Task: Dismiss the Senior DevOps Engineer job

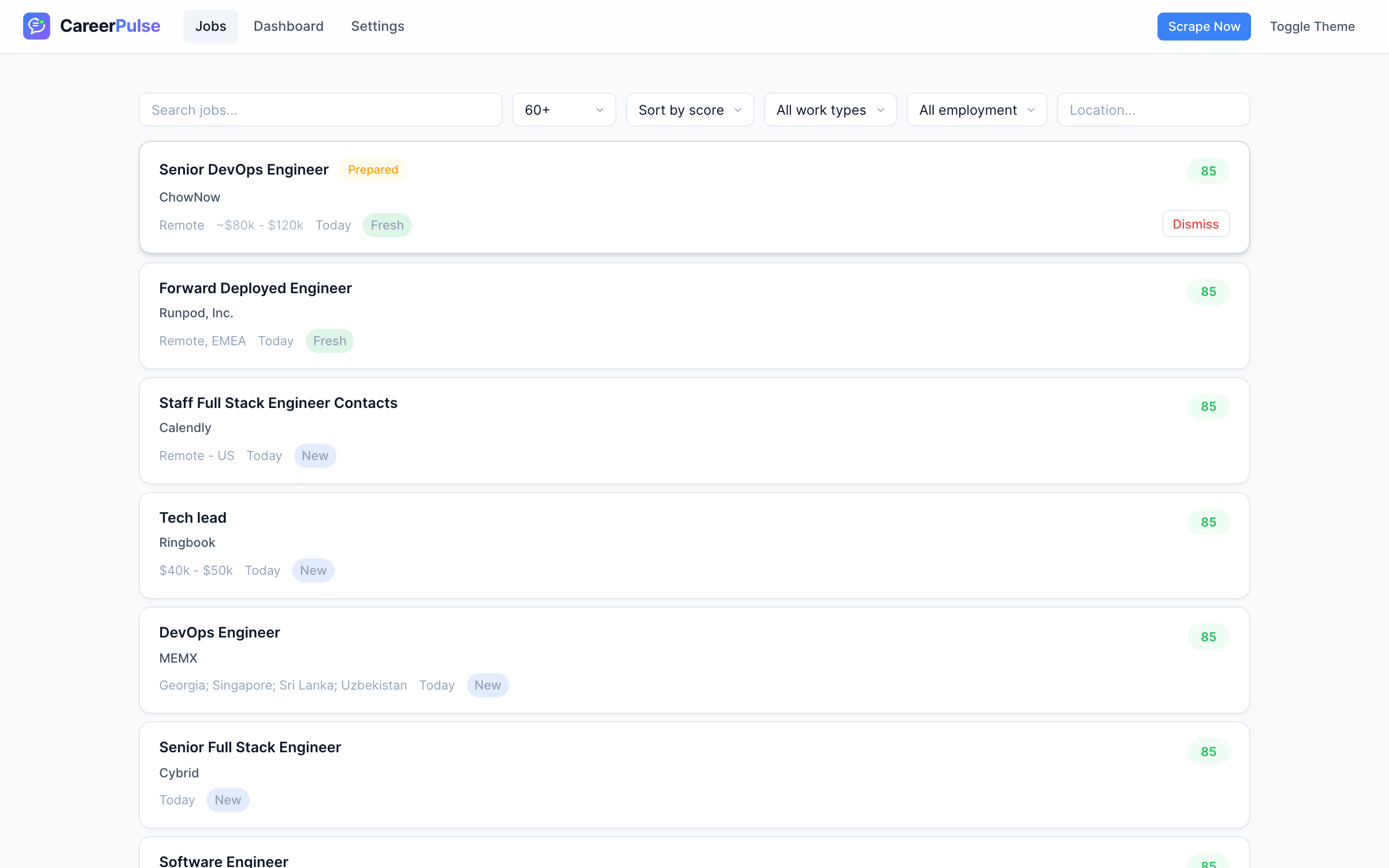Action: [1195, 223]
